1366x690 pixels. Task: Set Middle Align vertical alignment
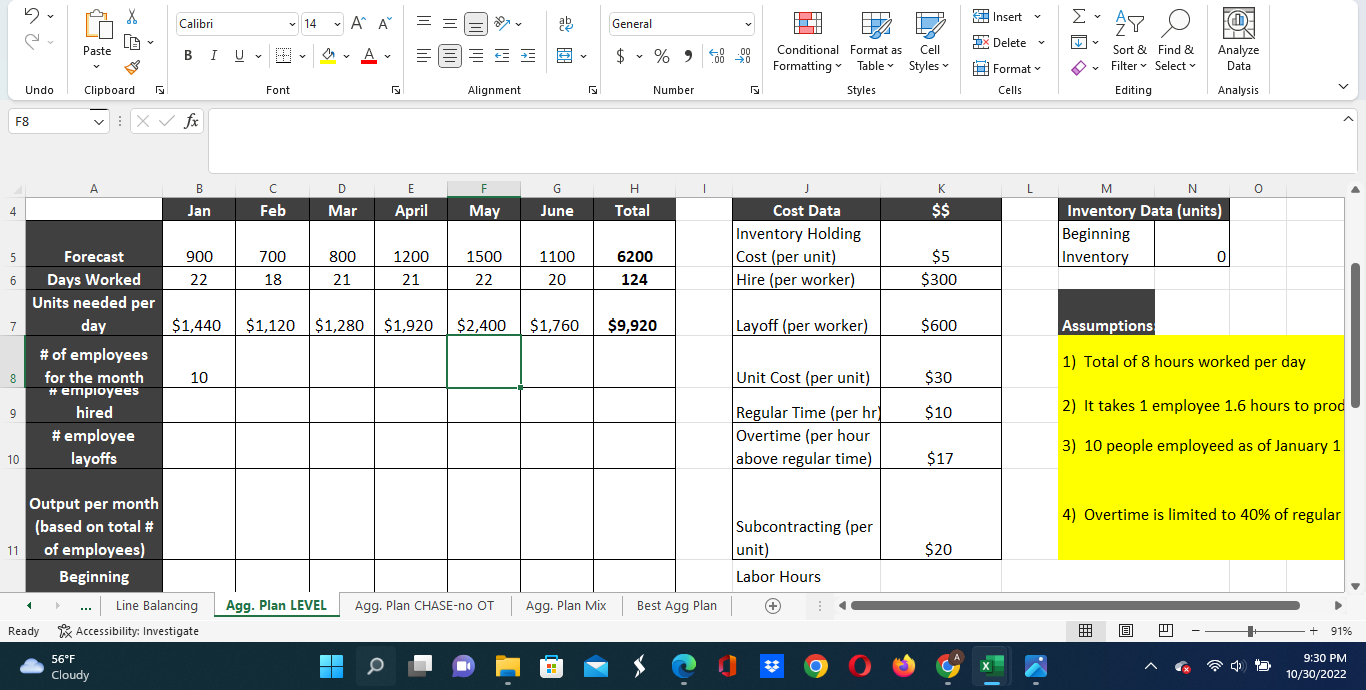pos(450,23)
